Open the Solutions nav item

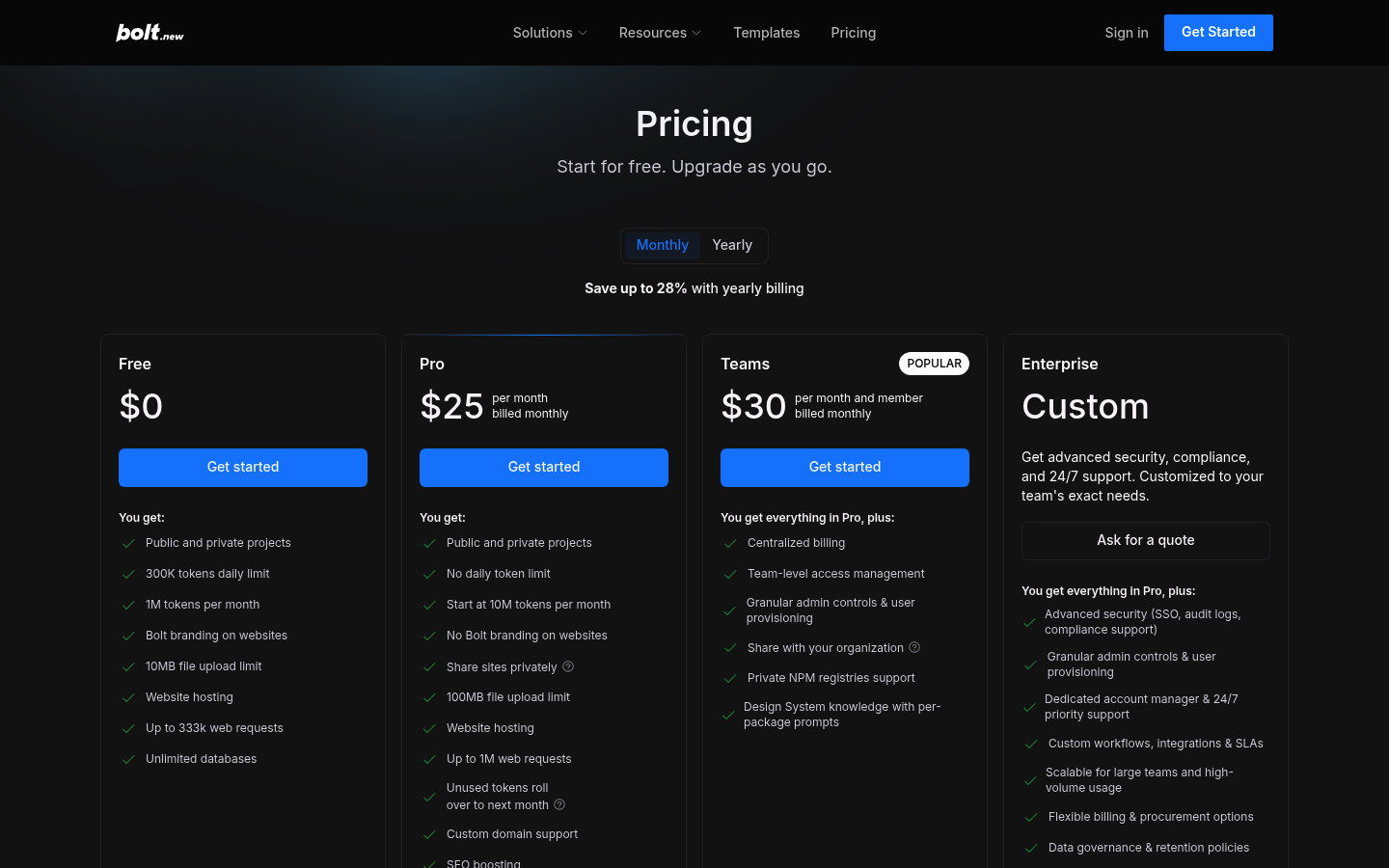point(550,33)
